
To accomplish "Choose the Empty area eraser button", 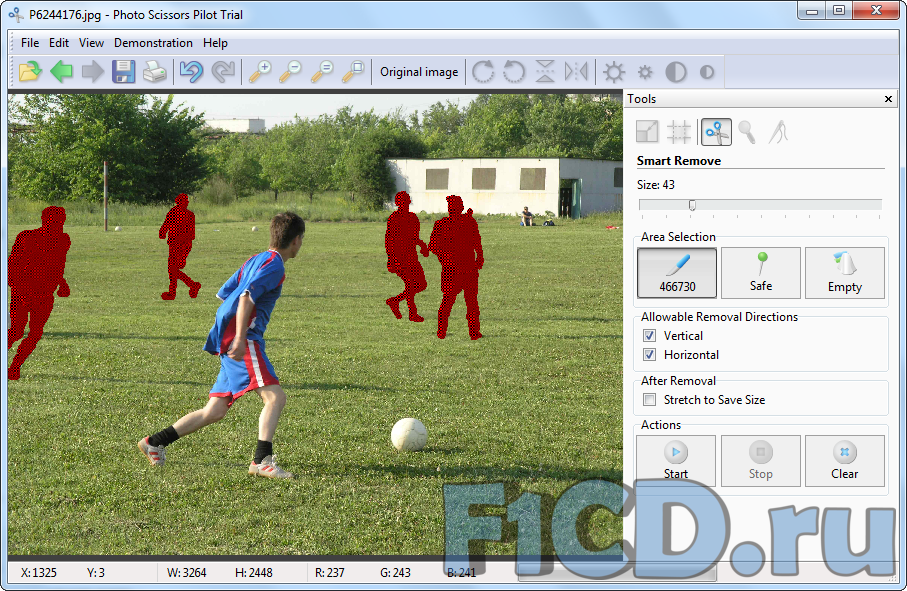I will pos(845,273).
